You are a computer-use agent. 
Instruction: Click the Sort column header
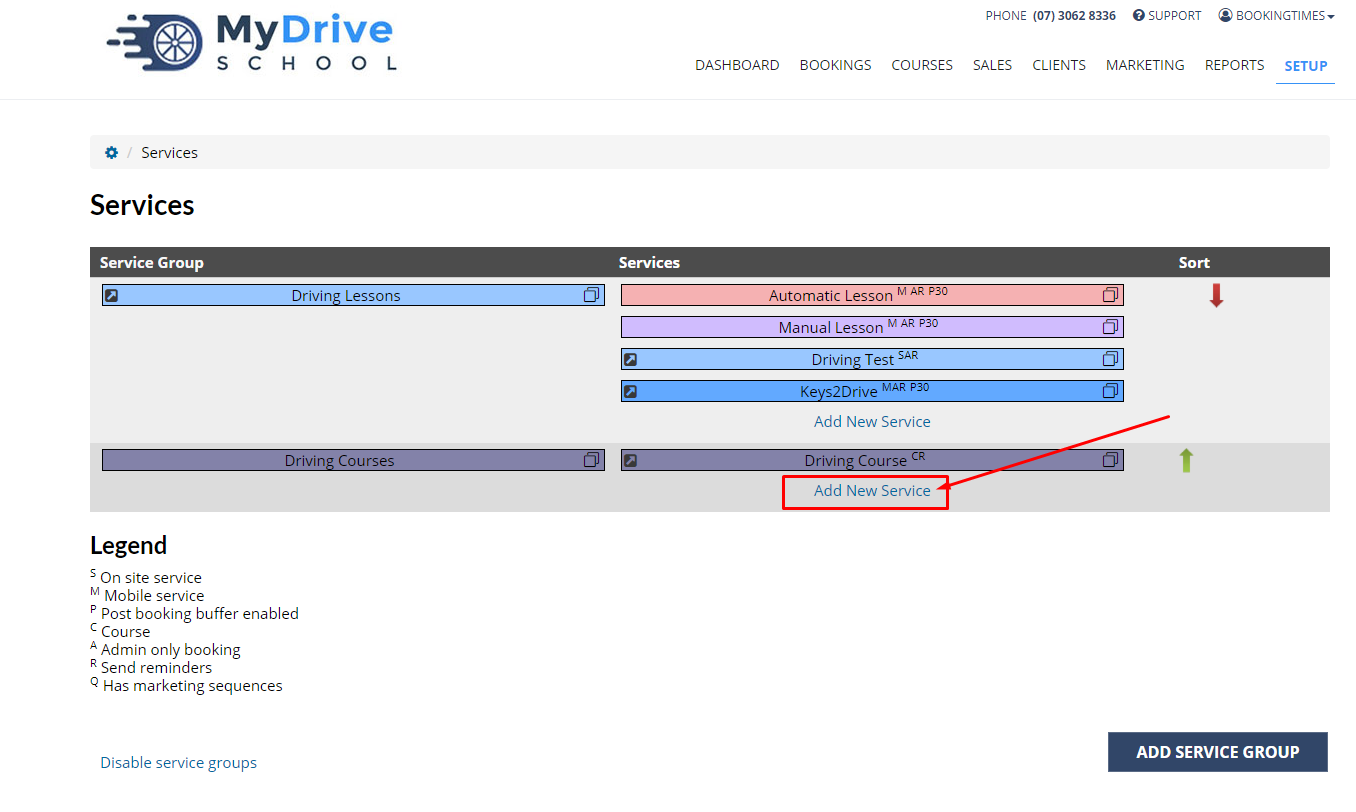[x=1194, y=263]
